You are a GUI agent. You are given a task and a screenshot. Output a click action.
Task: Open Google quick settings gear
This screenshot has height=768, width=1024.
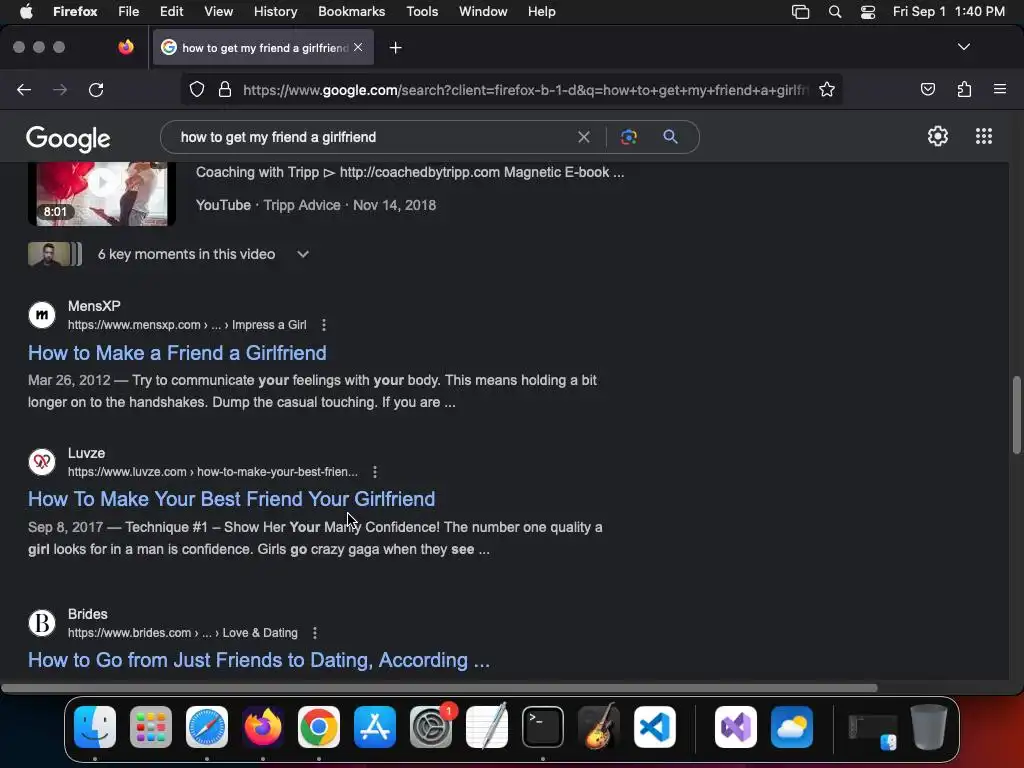pos(938,136)
